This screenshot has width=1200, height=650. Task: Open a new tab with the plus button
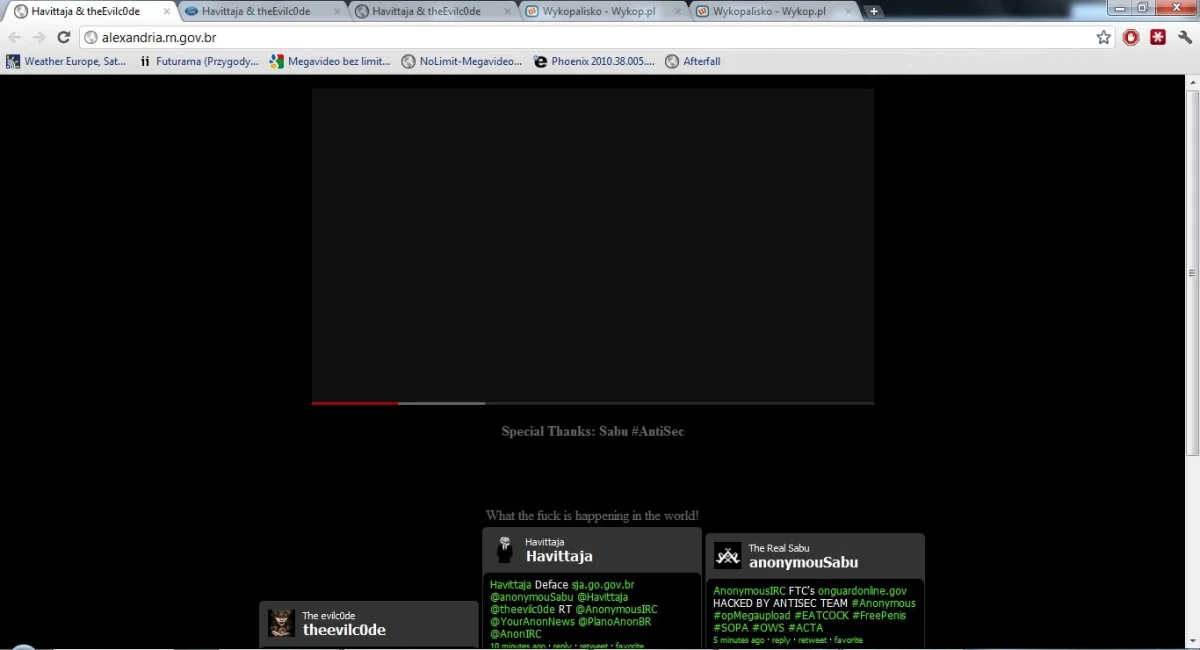(873, 11)
